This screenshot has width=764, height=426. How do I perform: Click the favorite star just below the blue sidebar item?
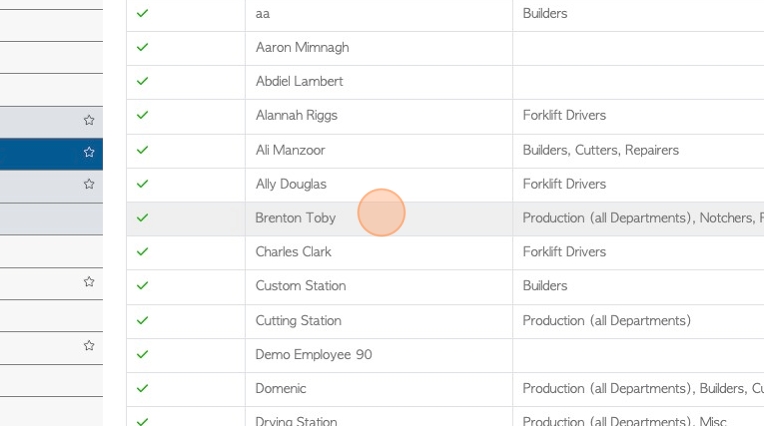tap(89, 184)
